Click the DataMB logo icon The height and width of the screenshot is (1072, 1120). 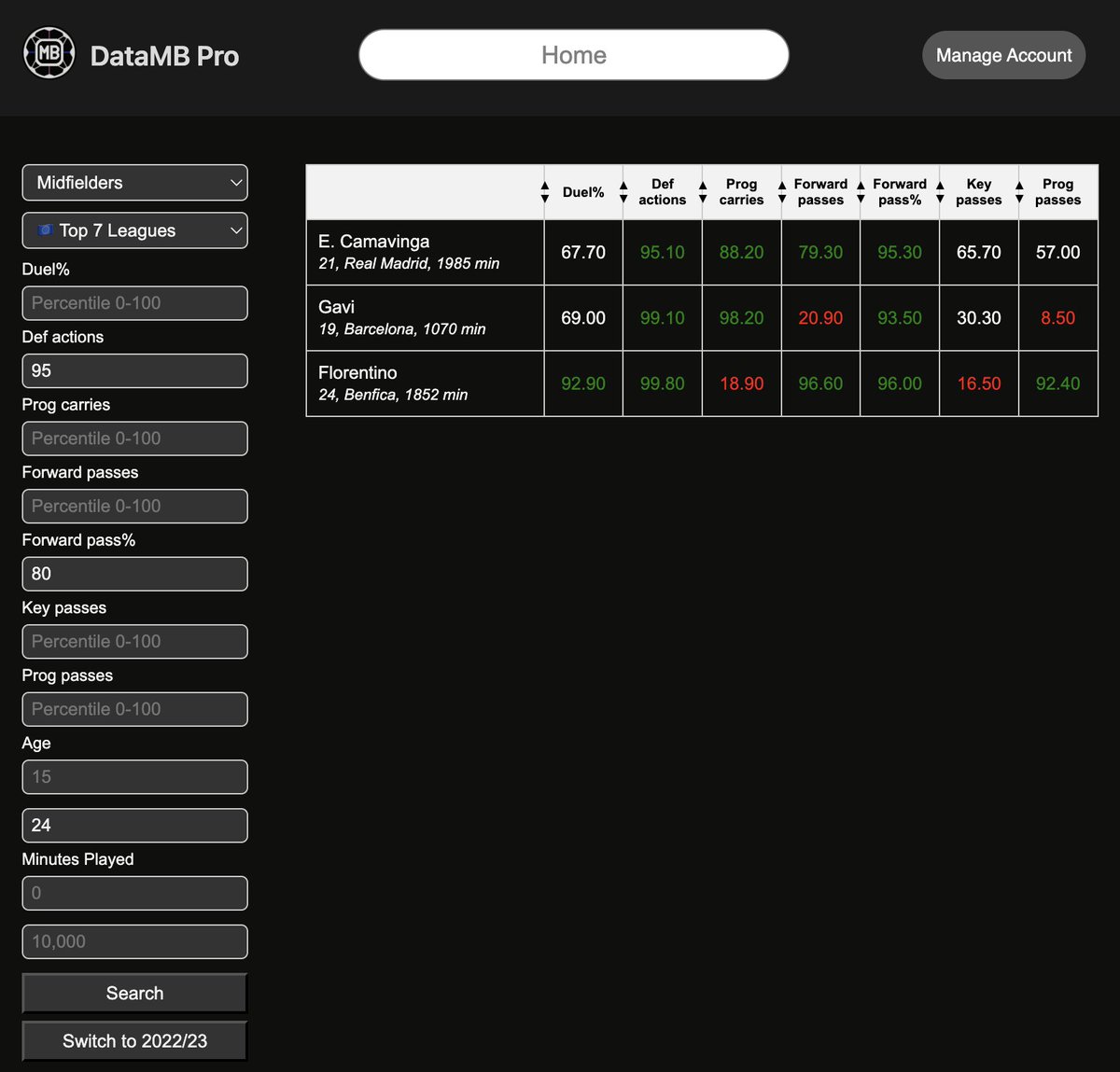(x=49, y=53)
